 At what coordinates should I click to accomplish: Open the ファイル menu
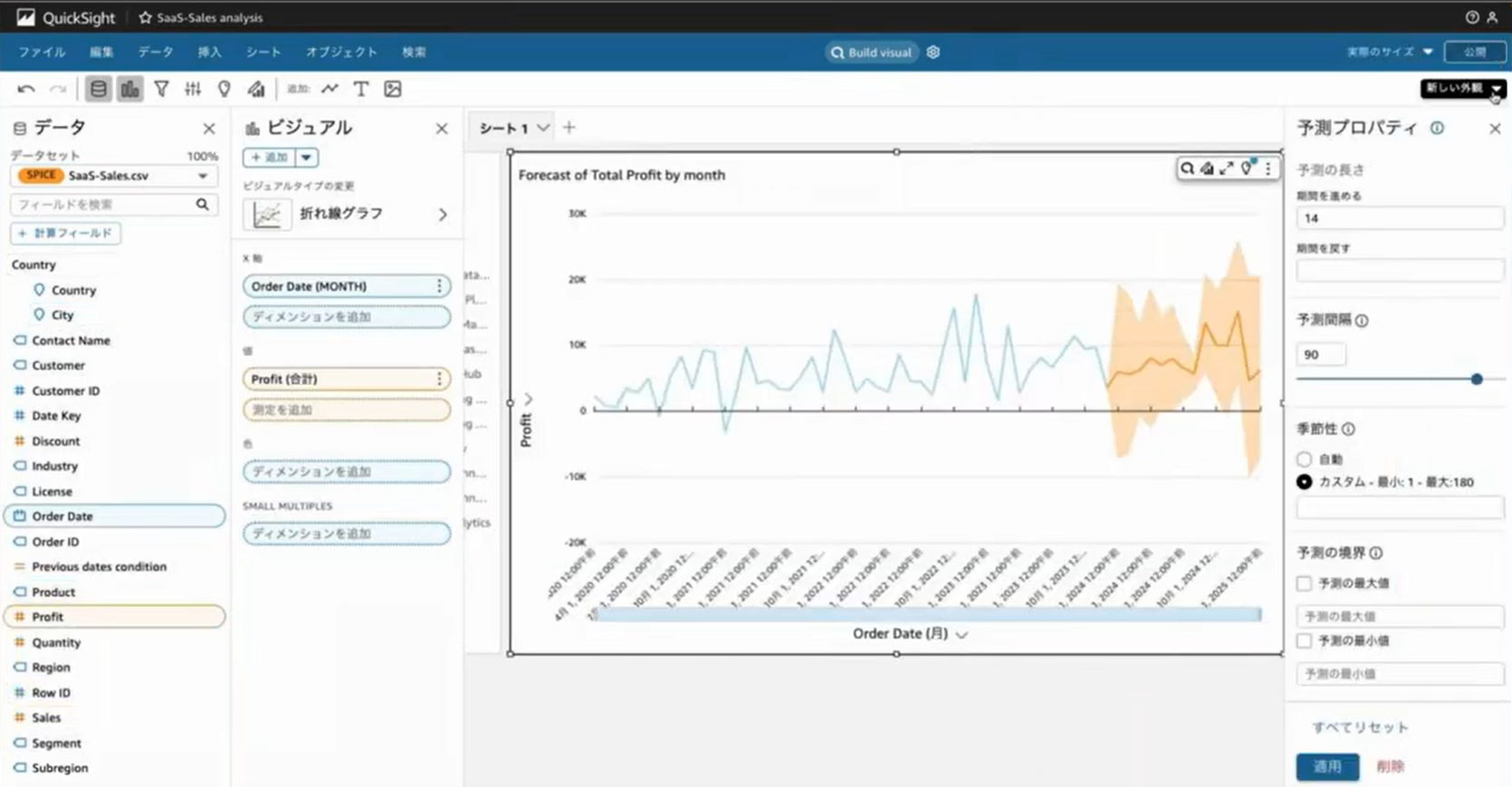coord(42,52)
